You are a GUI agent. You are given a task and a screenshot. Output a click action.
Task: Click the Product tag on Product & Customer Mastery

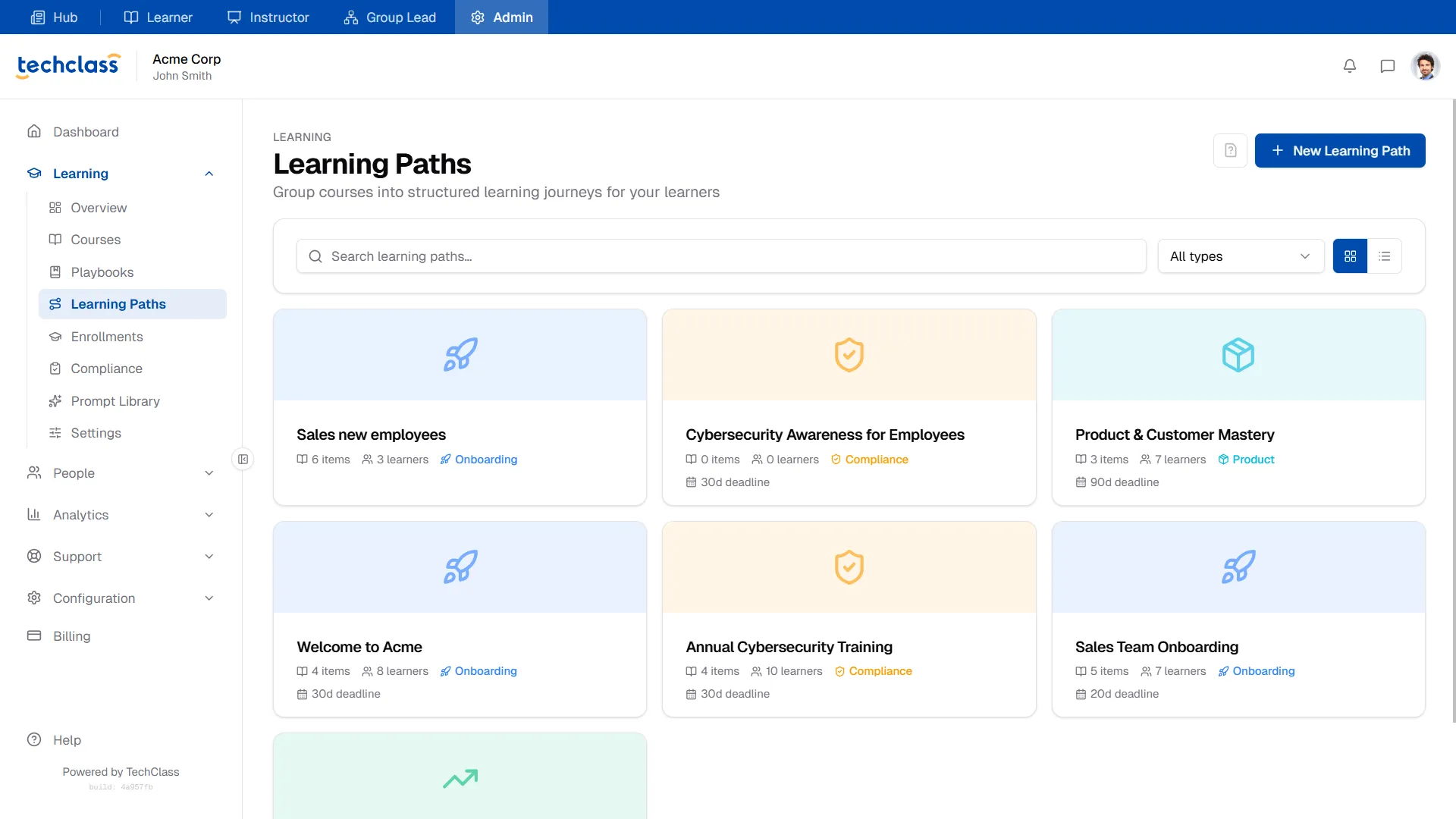[1246, 460]
